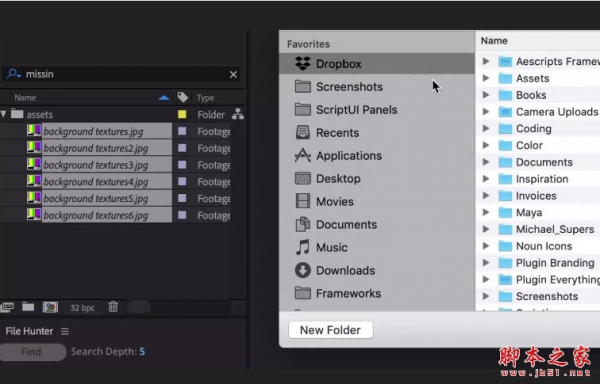
Task: Clear the project search field with X
Action: 233,75
